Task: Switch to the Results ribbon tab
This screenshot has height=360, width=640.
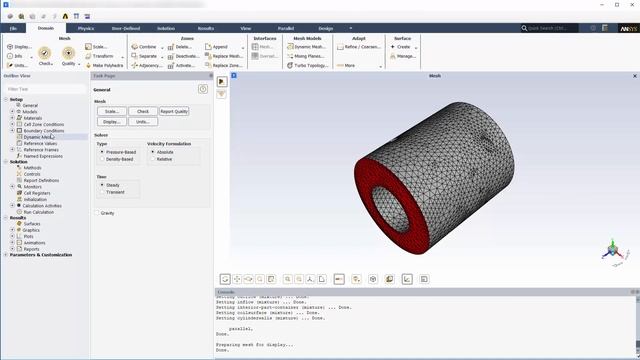Action: [206, 28]
